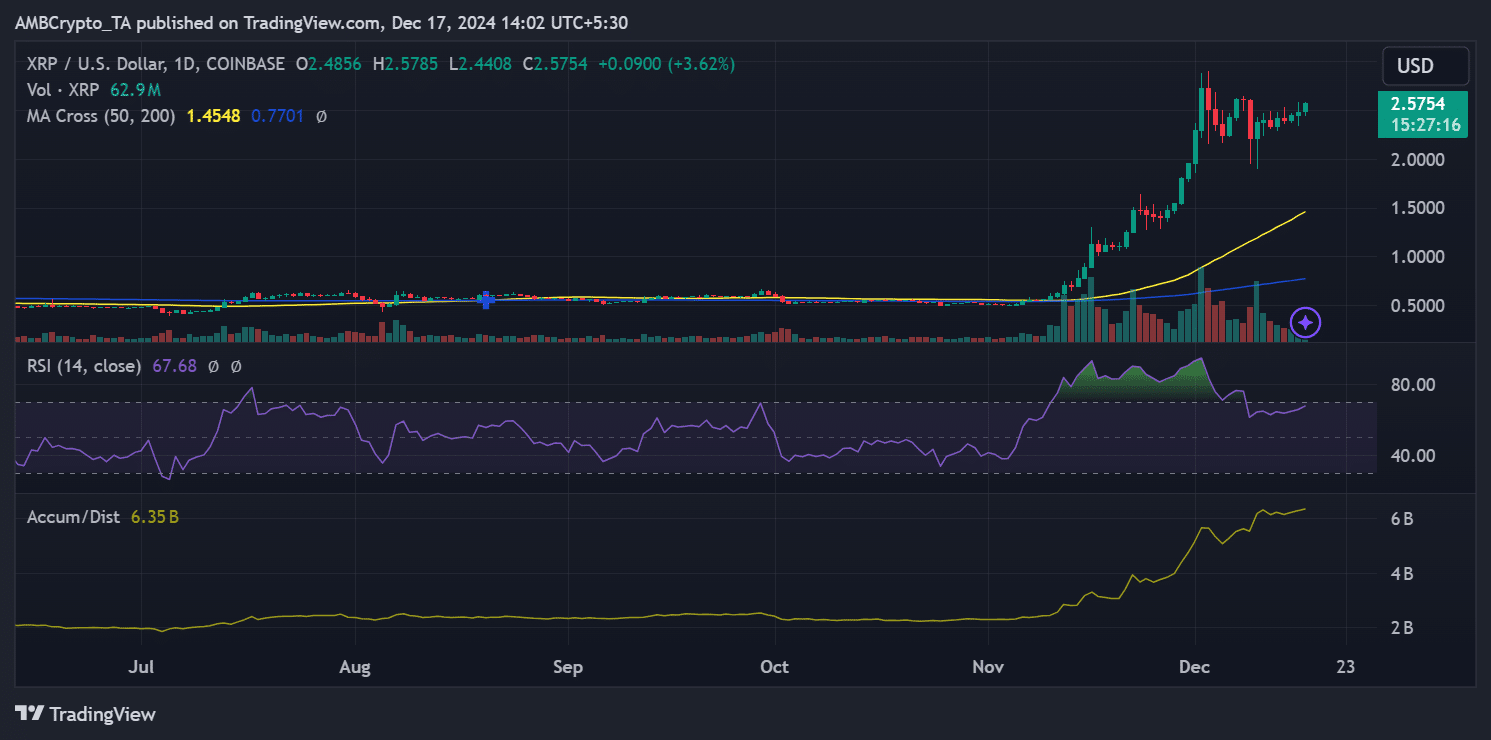Click the yellow 50 MA value 1.4548

213,116
